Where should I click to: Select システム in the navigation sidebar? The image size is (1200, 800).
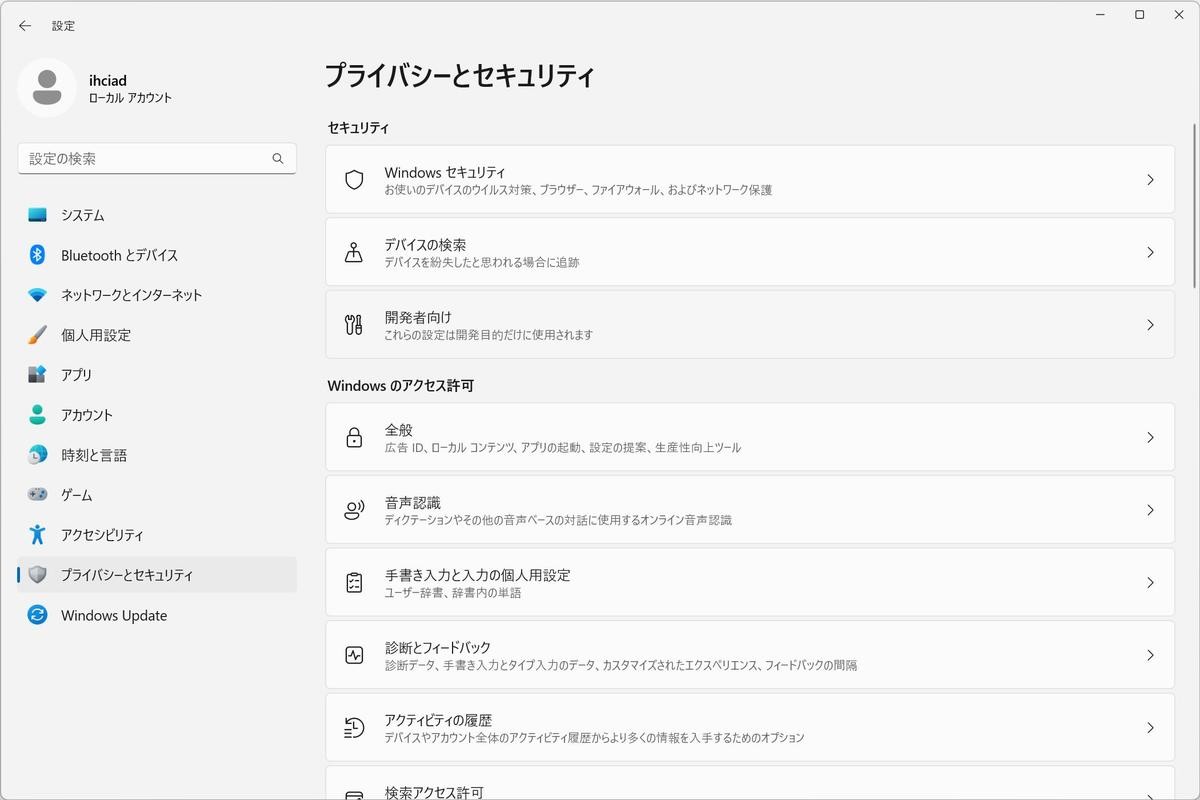click(x=157, y=215)
